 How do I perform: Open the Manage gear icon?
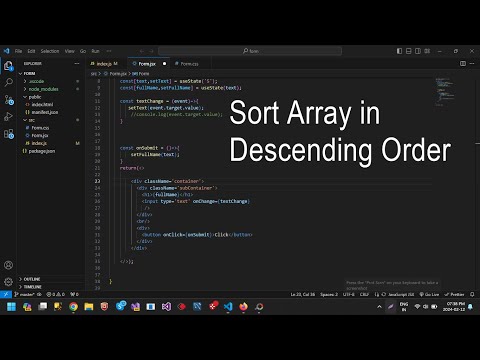point(8,282)
